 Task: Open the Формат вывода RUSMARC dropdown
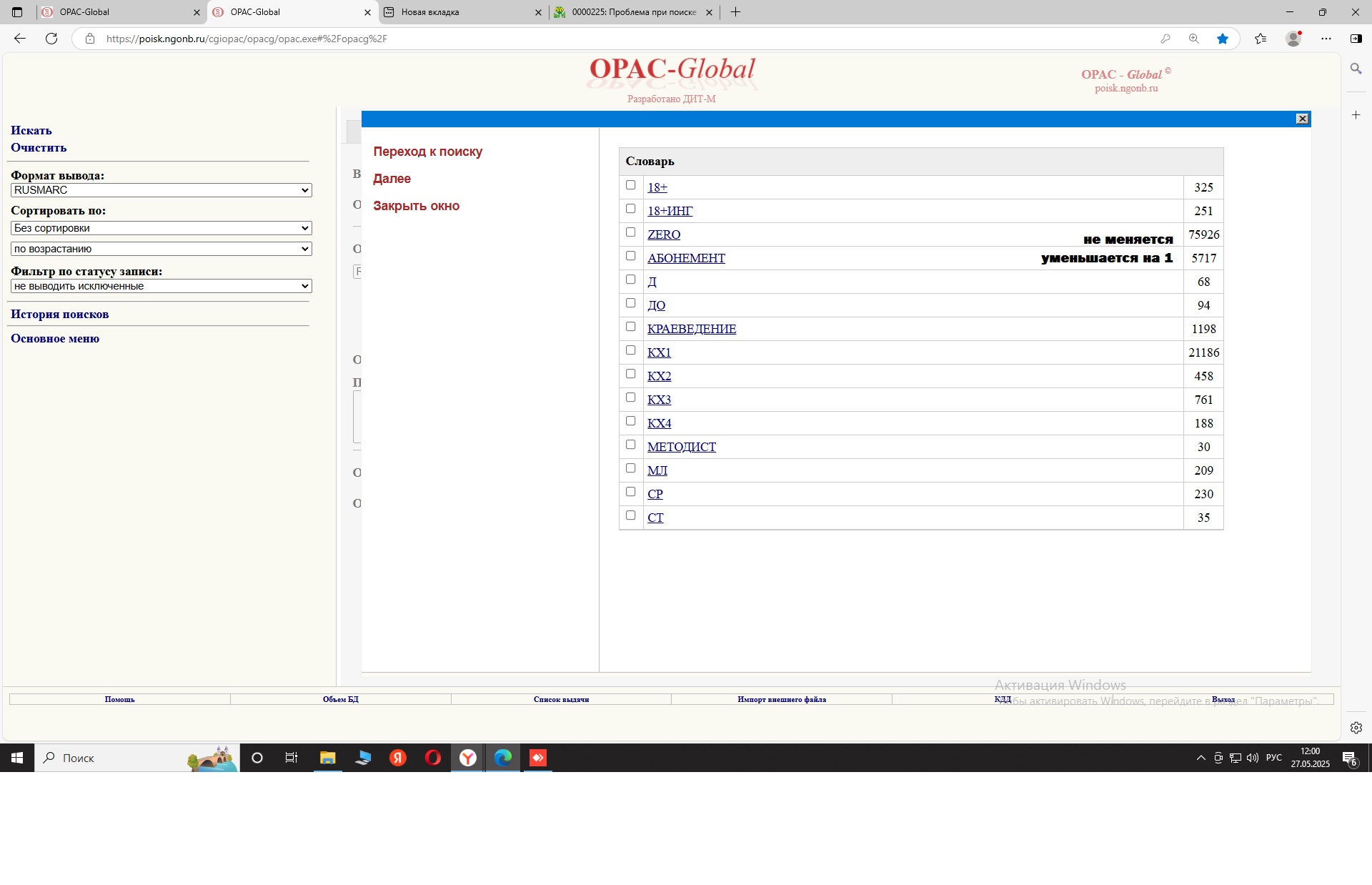161,190
